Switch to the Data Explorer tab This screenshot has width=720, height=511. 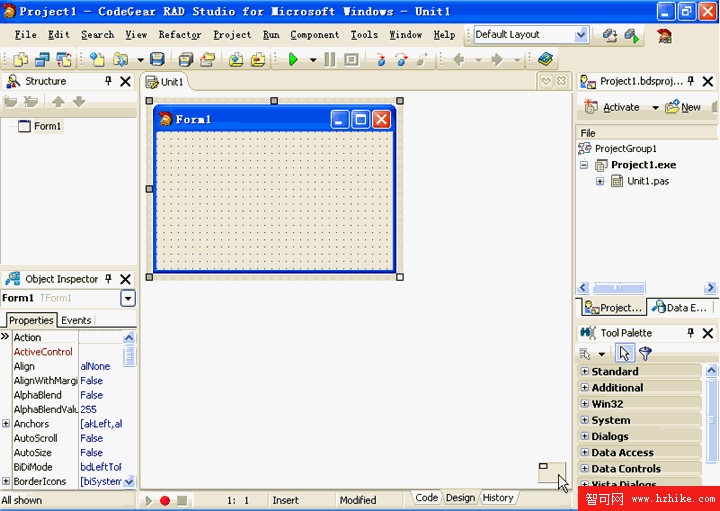682,307
